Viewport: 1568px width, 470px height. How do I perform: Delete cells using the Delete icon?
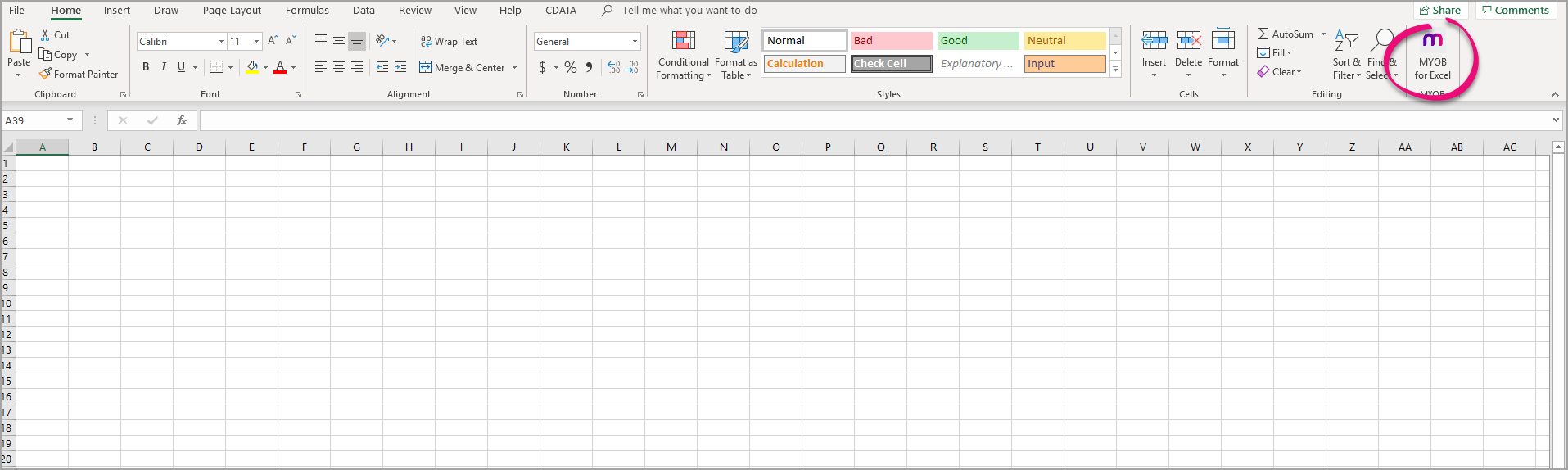(x=1189, y=39)
